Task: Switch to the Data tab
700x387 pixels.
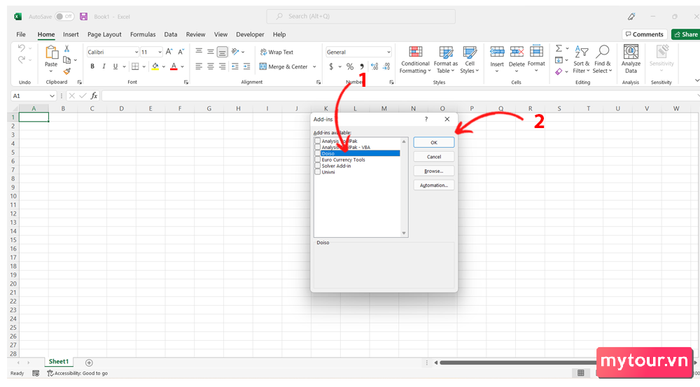Action: [171, 34]
